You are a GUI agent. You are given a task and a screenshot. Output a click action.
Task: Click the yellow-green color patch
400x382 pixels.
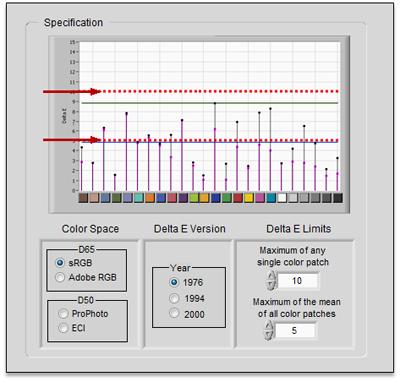click(x=194, y=198)
